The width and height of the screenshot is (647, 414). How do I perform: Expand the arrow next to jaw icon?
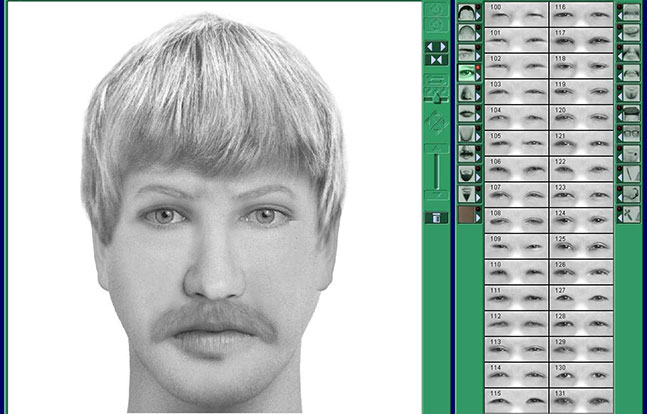point(478,137)
